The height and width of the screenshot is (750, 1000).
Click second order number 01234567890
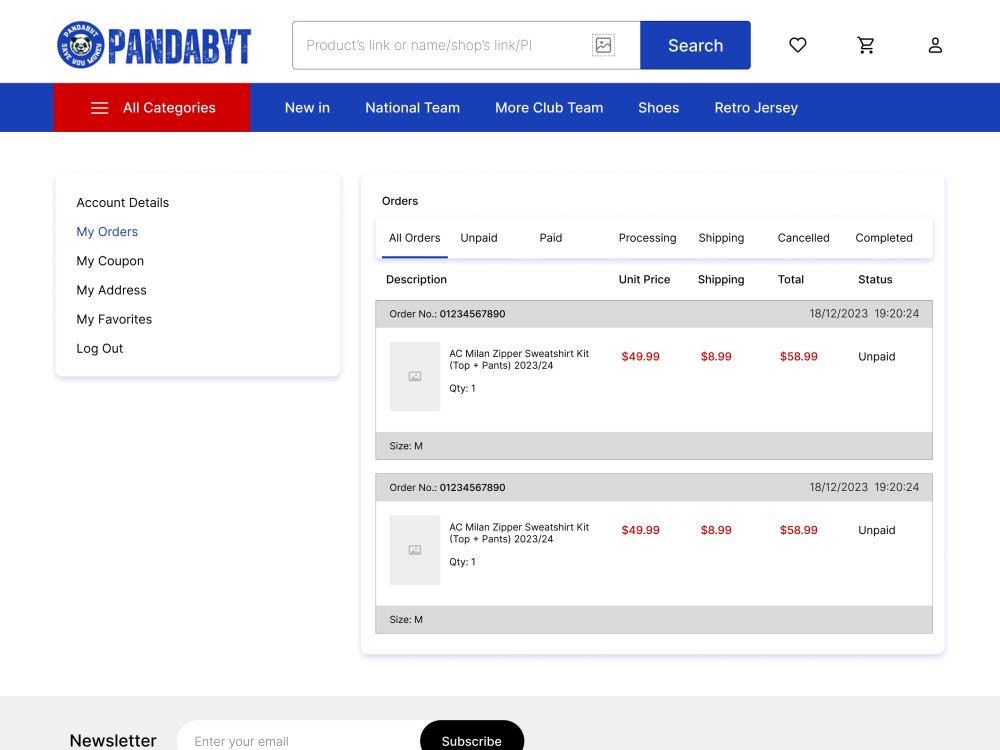(x=472, y=487)
